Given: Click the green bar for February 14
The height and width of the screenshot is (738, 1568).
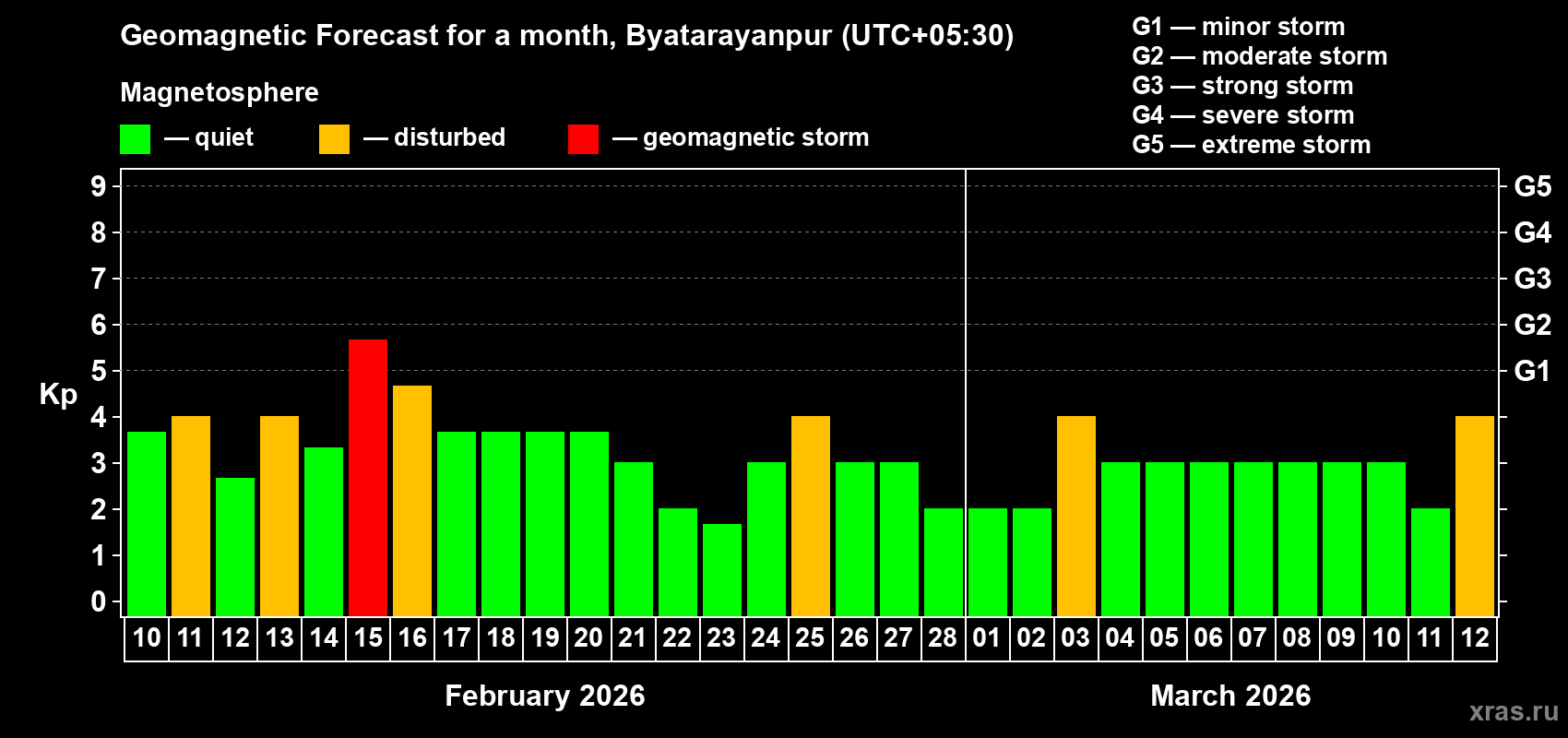Looking at the screenshot, I should click(324, 531).
